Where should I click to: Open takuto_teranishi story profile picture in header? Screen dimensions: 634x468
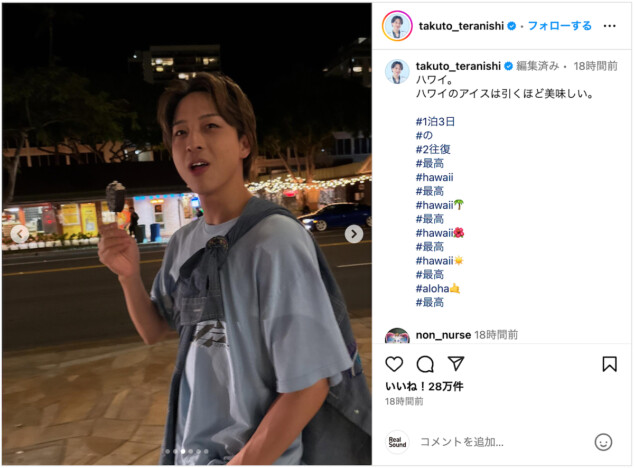(397, 26)
